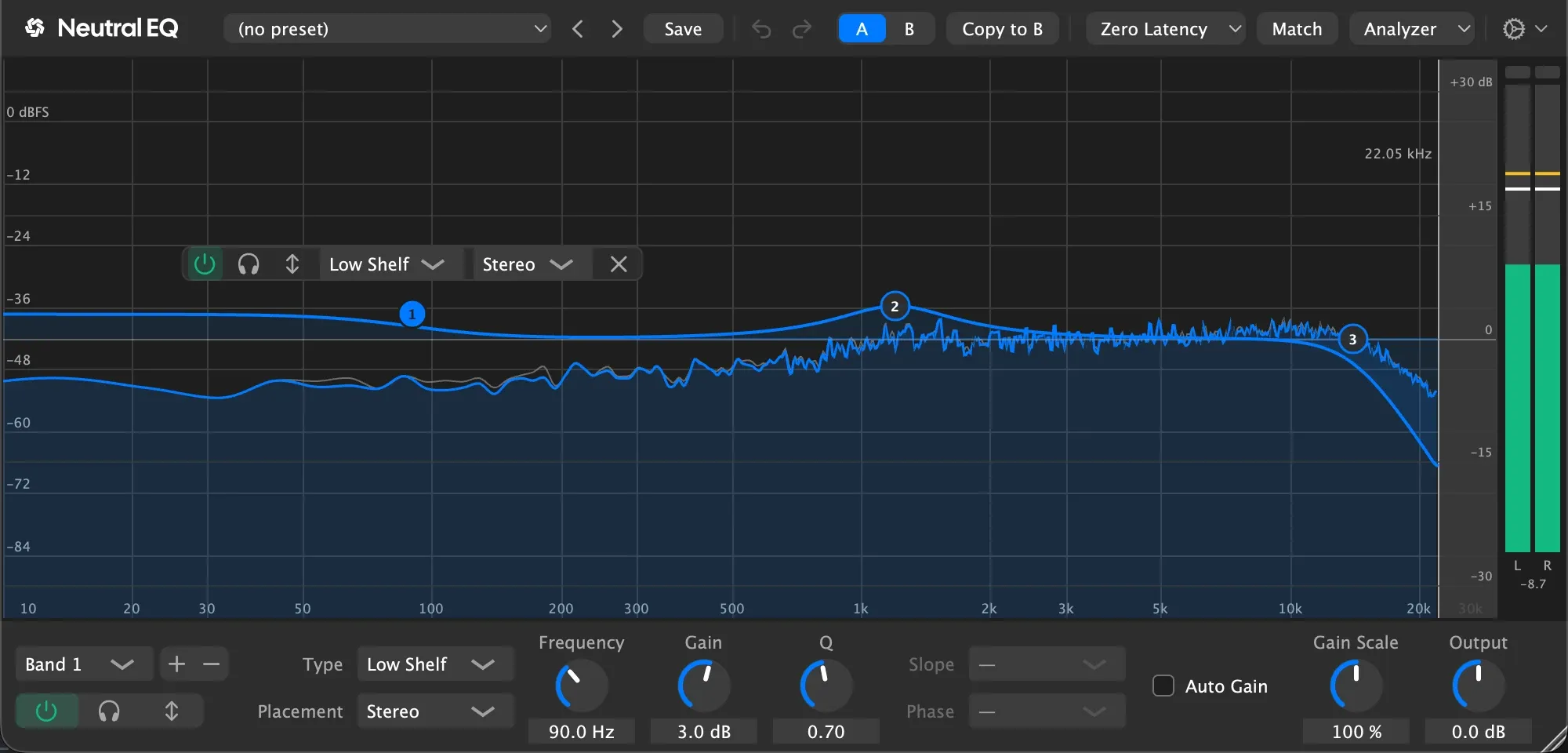Click the 90.0 Hz frequency value field
Viewport: 1568px width, 753px height.
(582, 732)
